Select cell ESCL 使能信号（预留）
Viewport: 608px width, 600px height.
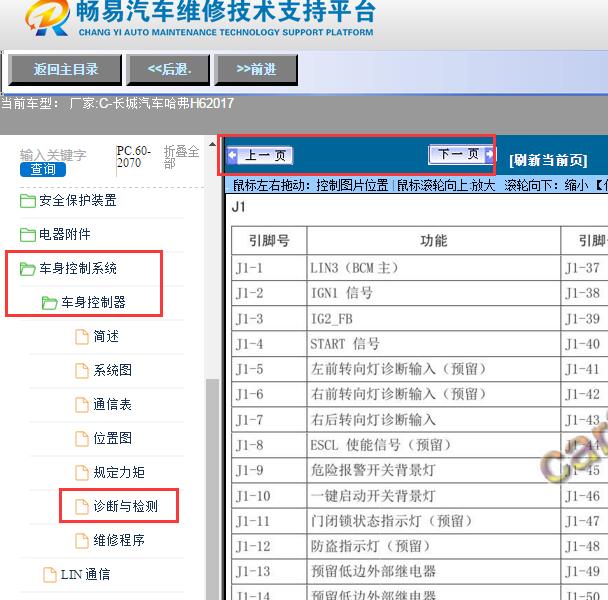pyautogui.click(x=434, y=445)
